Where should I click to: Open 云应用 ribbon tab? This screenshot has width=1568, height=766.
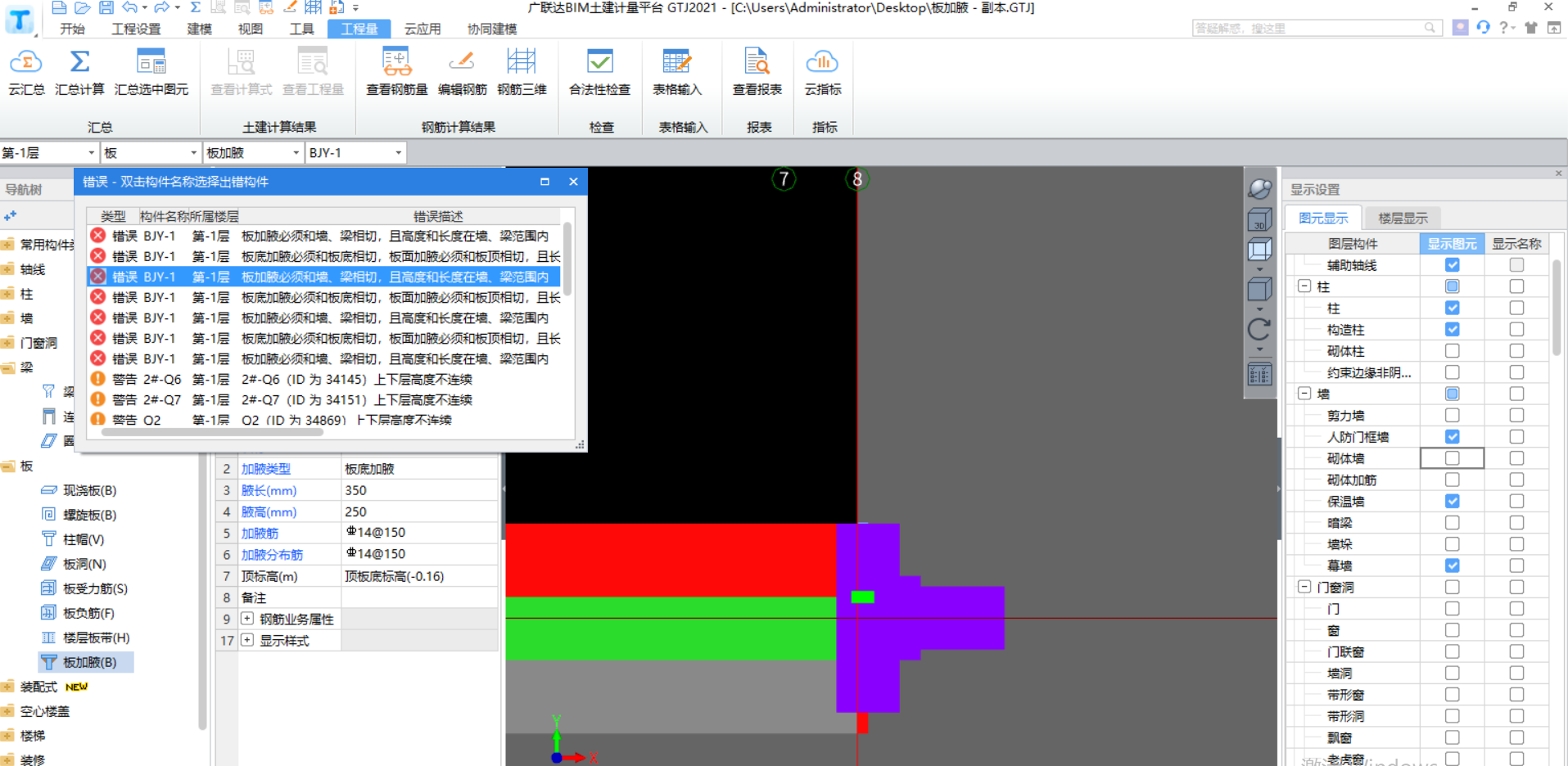click(423, 29)
